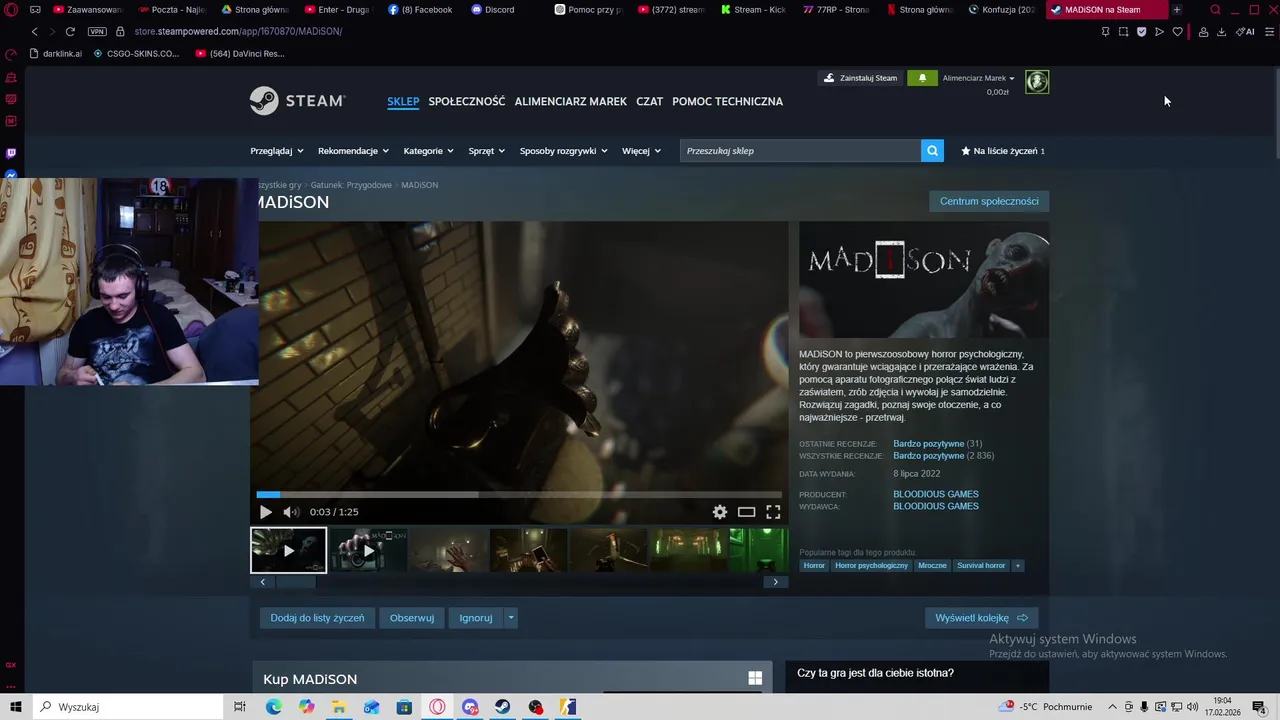Select the second trailer thumbnail
This screenshot has width=1280, height=720.
click(368, 550)
